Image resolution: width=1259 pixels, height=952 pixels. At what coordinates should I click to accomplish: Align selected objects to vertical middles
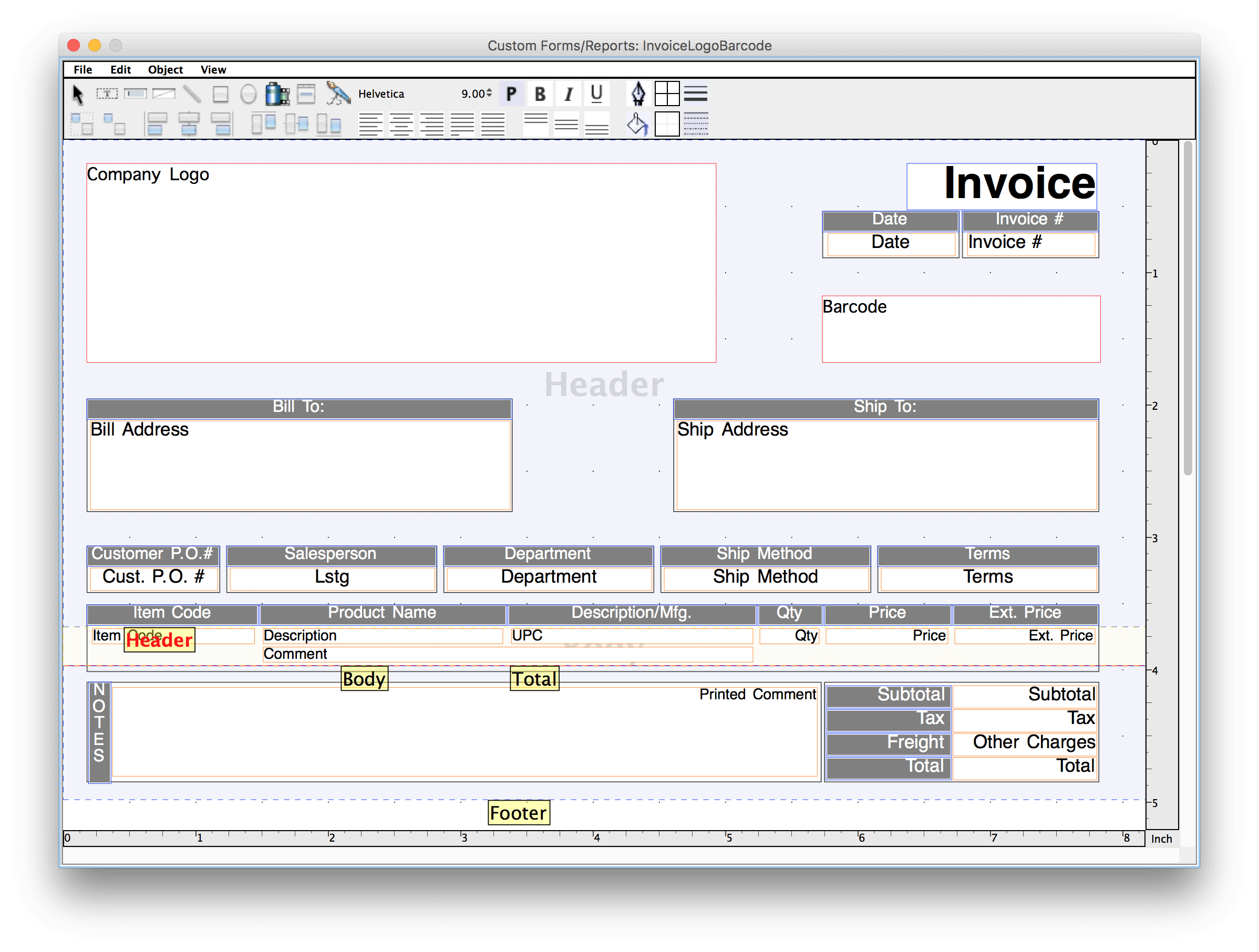click(296, 123)
